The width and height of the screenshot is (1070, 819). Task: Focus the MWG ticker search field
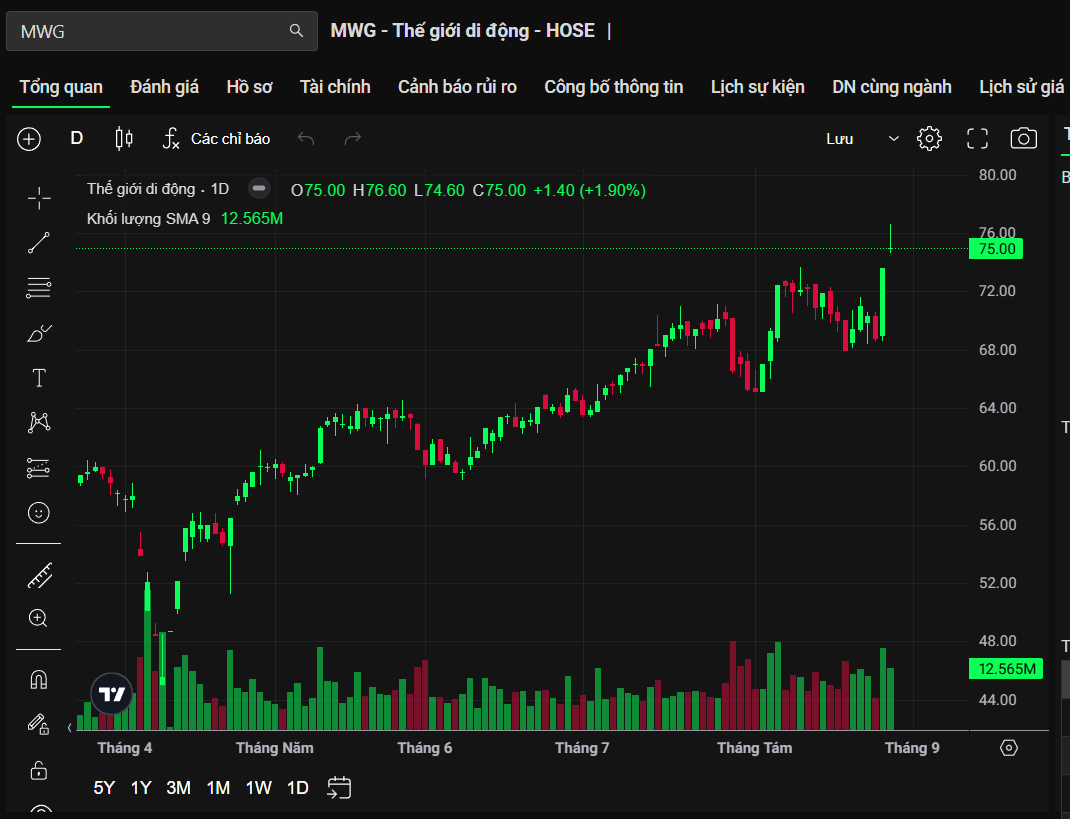coord(162,31)
